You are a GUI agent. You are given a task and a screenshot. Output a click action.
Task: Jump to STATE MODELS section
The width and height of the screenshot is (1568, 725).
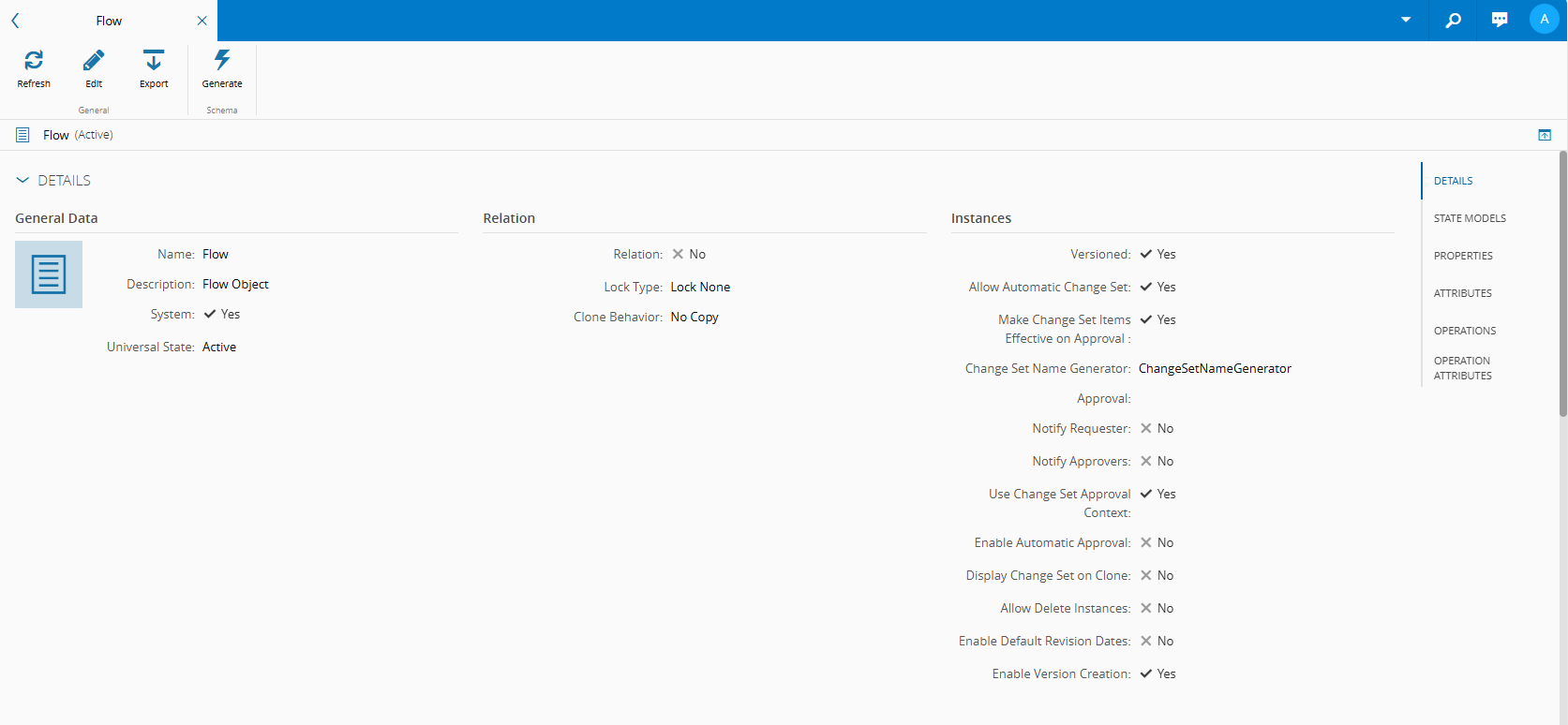[1470, 218]
